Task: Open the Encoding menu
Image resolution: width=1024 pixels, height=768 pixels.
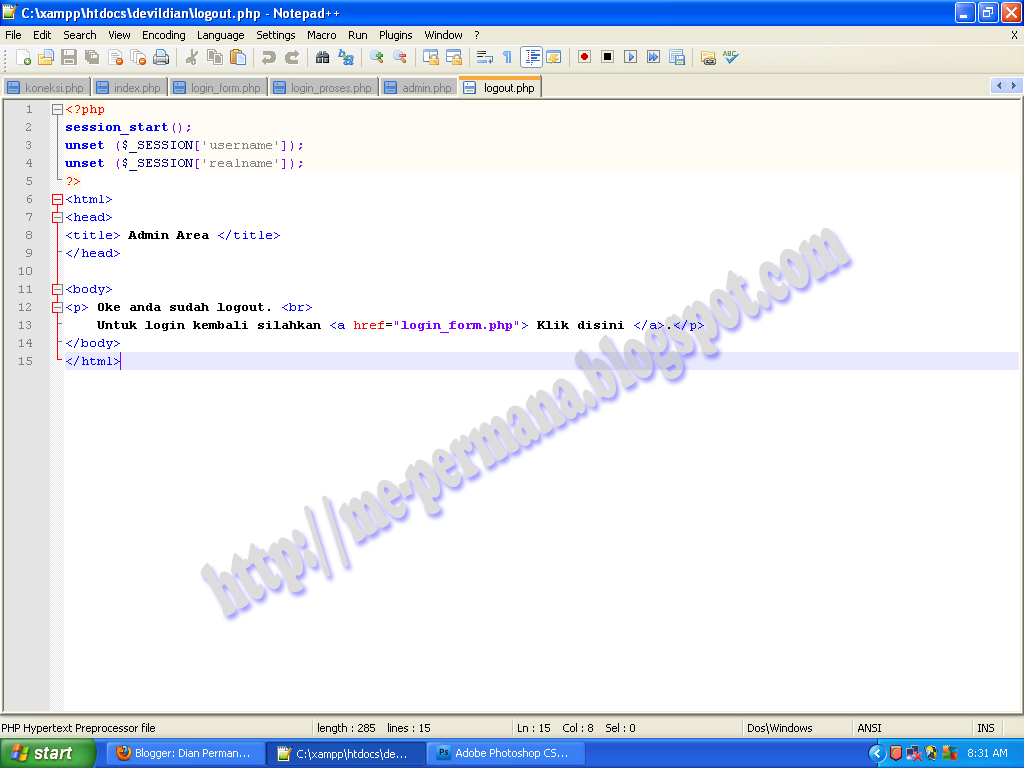Action: pyautogui.click(x=163, y=34)
